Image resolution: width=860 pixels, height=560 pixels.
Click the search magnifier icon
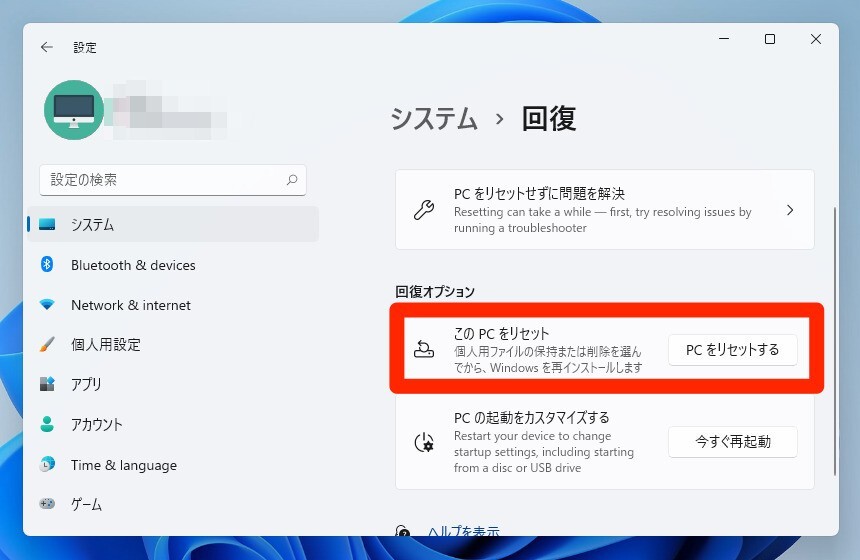(292, 179)
